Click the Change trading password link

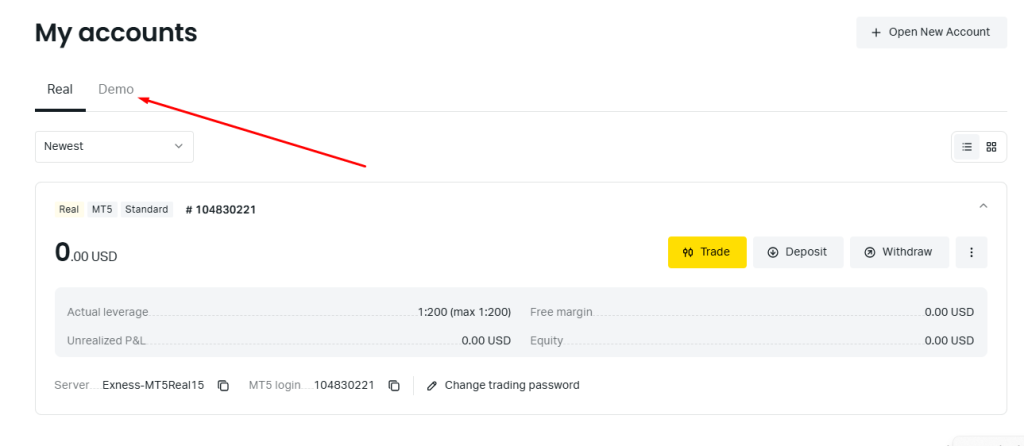(x=511, y=385)
